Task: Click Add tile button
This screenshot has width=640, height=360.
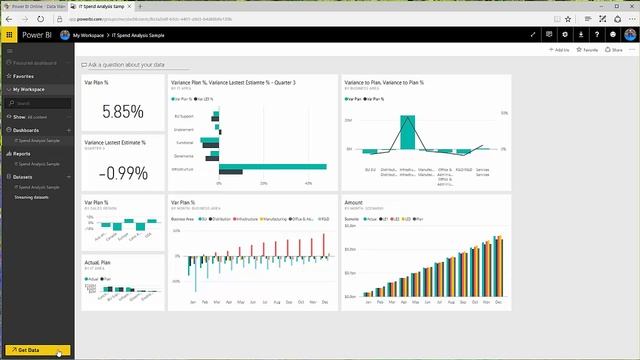Action: tap(559, 50)
